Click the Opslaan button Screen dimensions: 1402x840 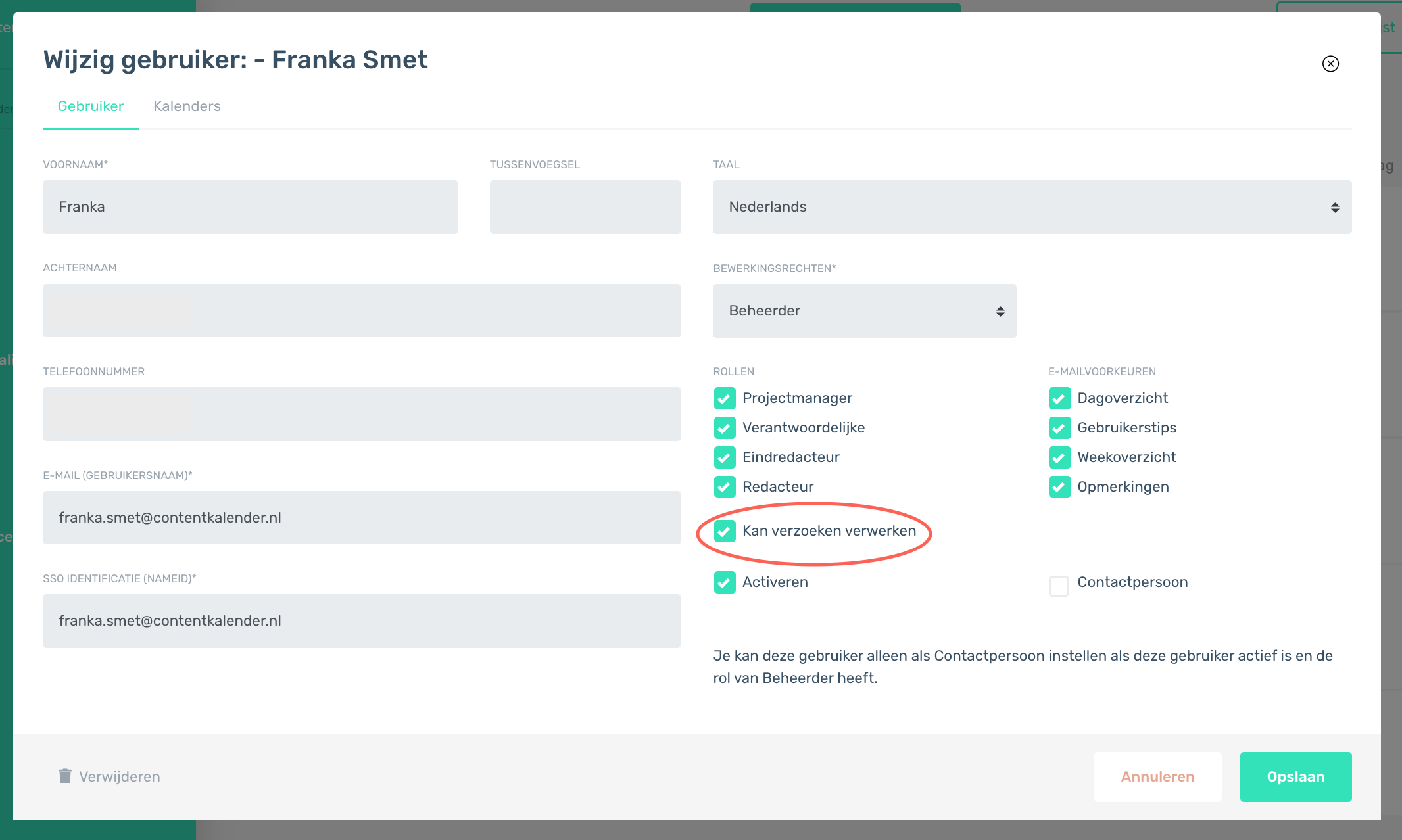1295,776
